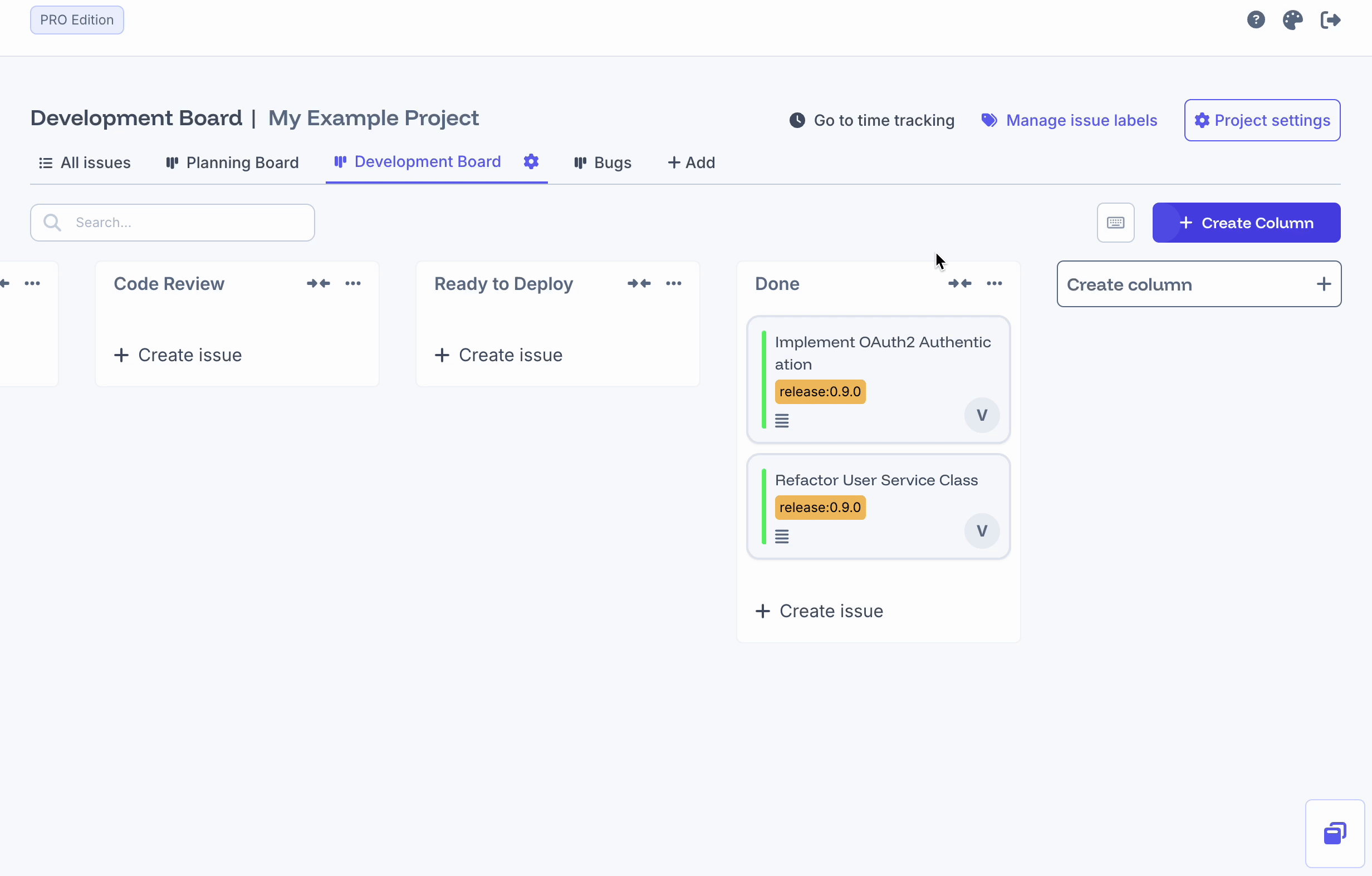Collapse the Ready to Deploy column

[639, 284]
